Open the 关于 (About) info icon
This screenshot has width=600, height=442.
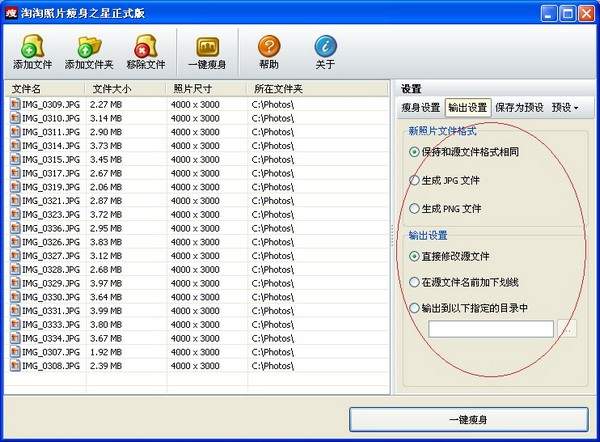(325, 47)
